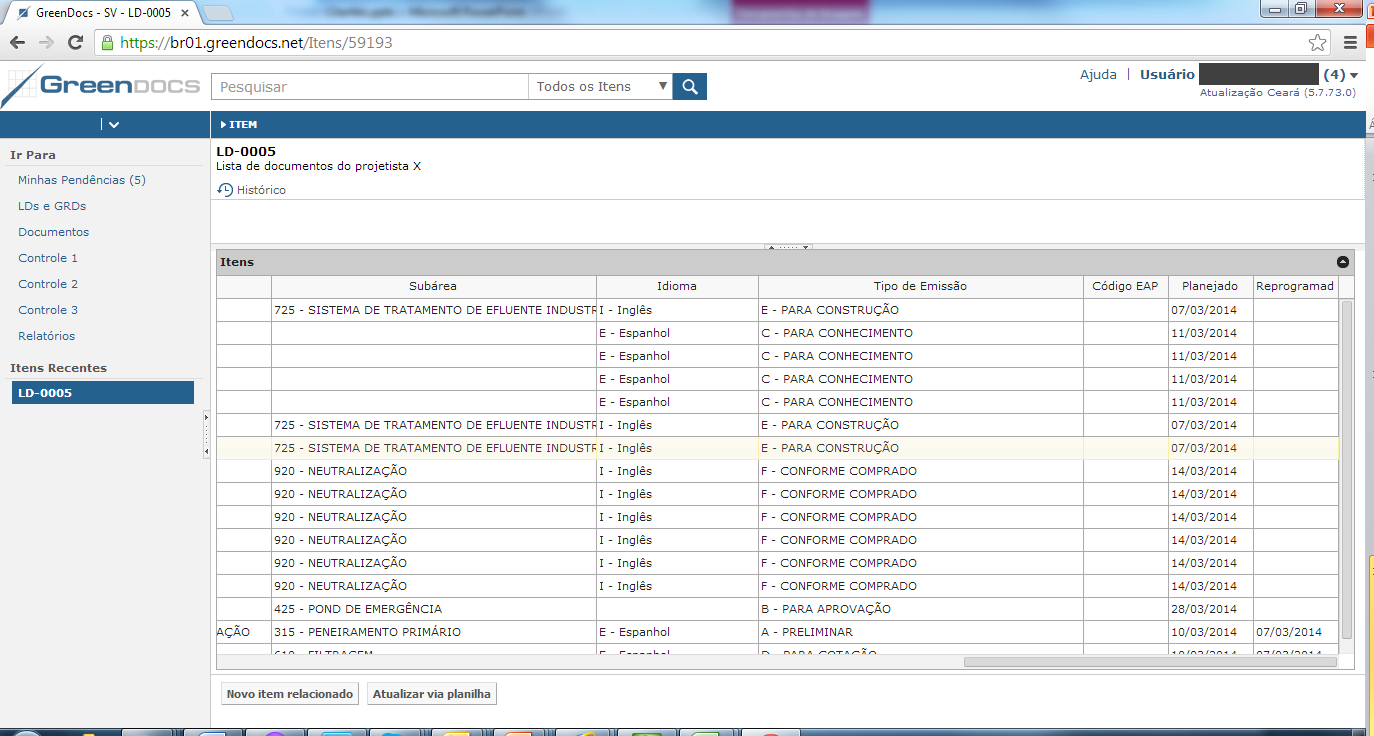Click the magnifier search button

coord(690,87)
